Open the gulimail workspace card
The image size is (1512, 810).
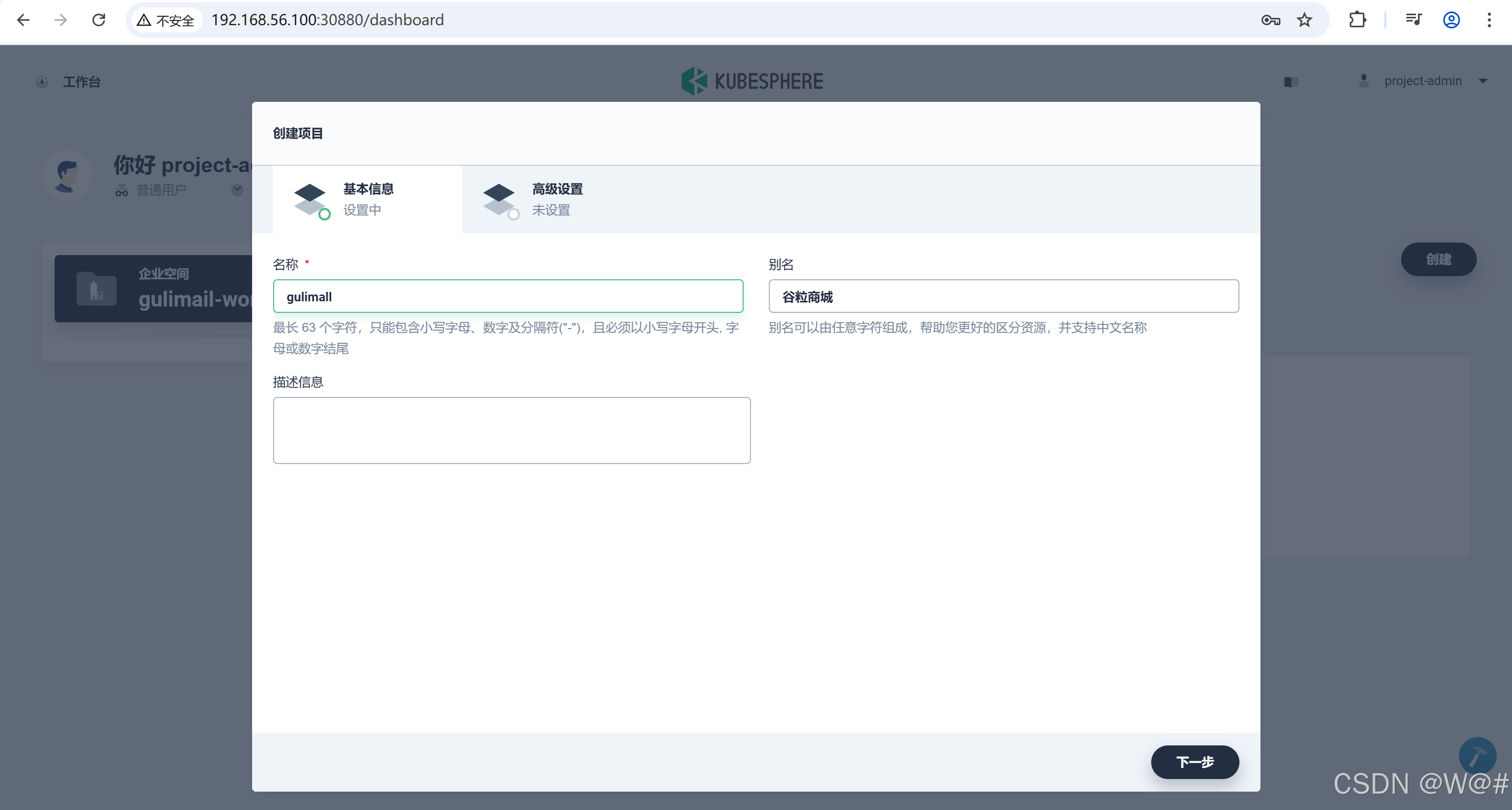(153, 289)
